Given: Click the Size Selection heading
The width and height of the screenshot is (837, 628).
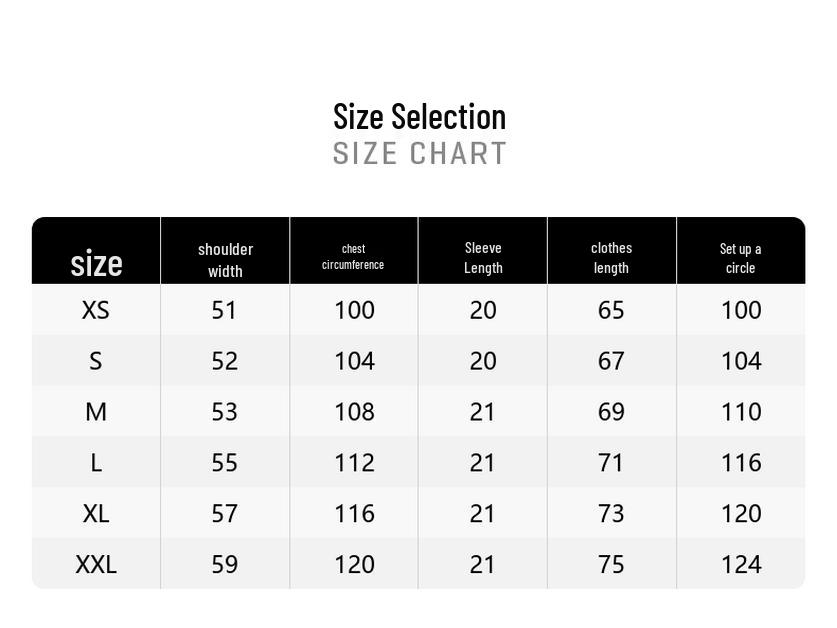Looking at the screenshot, I should tap(419, 116).
